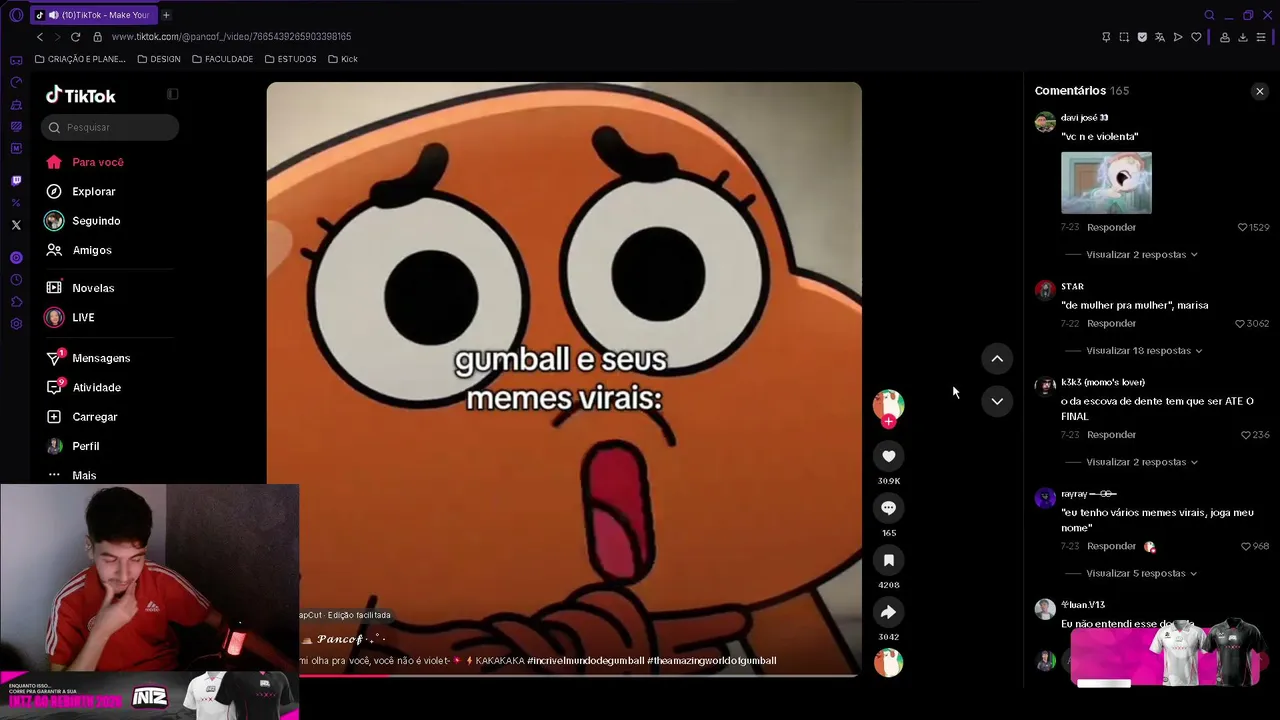Open the DESIGN bookmarks folder

(159, 59)
